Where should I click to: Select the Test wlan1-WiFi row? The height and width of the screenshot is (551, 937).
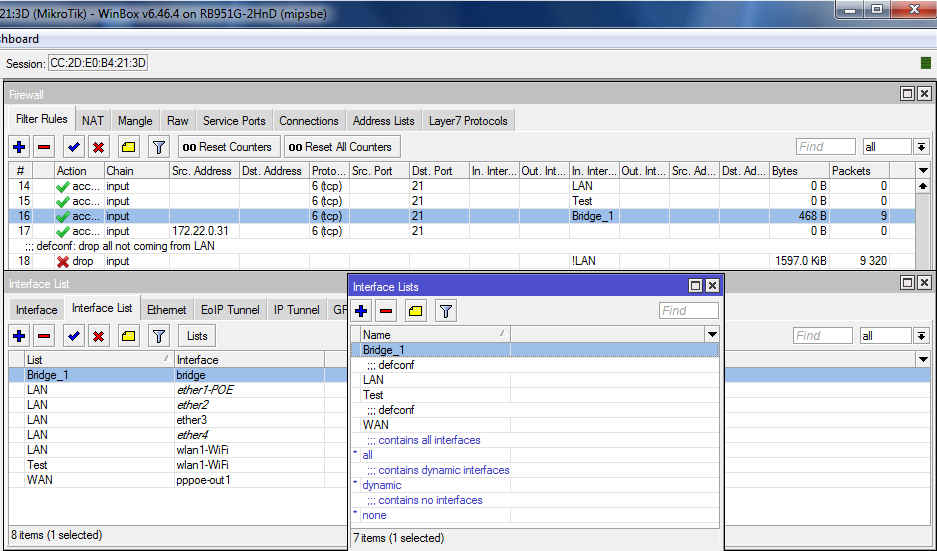point(178,465)
